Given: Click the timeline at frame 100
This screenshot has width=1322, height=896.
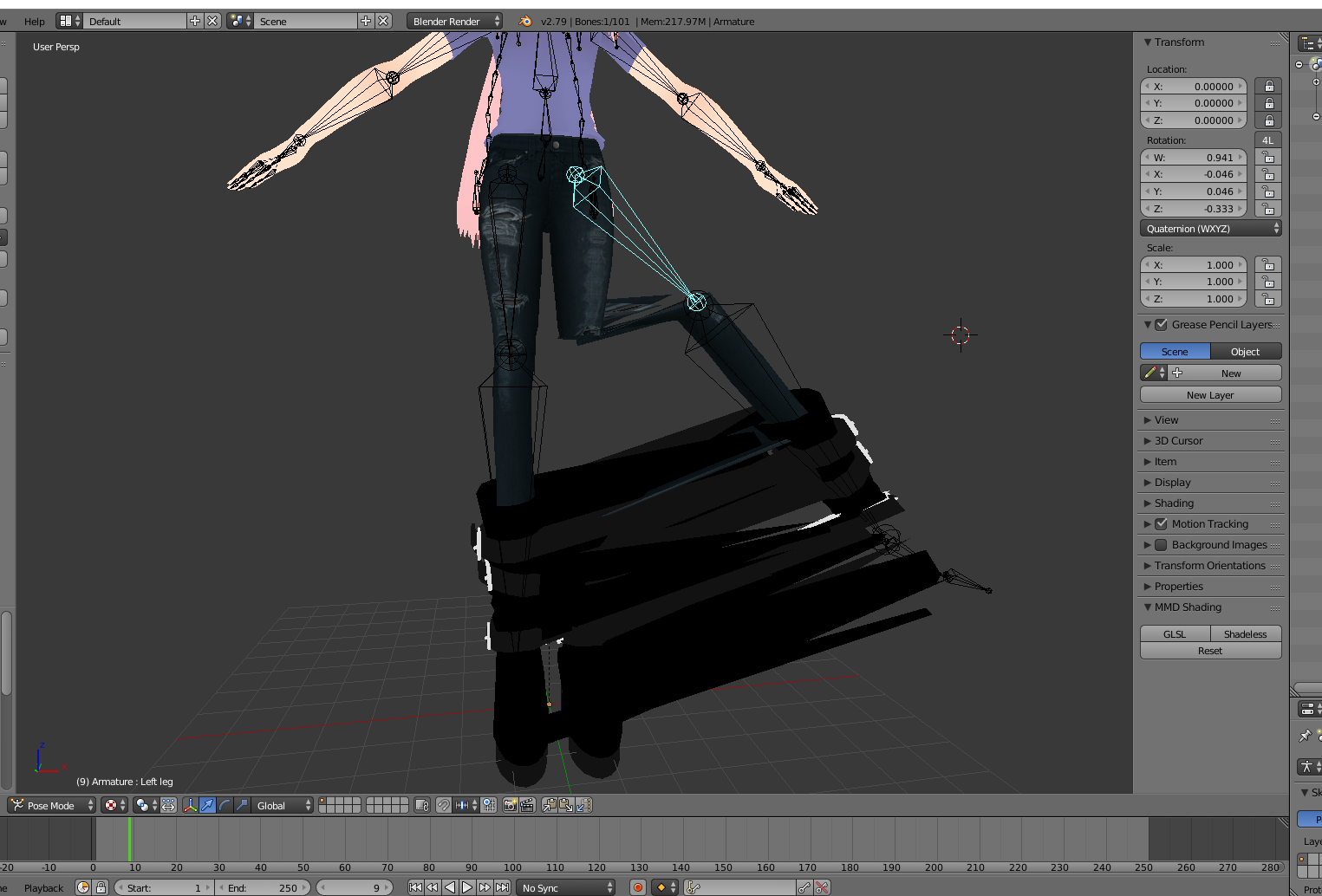Looking at the screenshot, I should point(513,839).
